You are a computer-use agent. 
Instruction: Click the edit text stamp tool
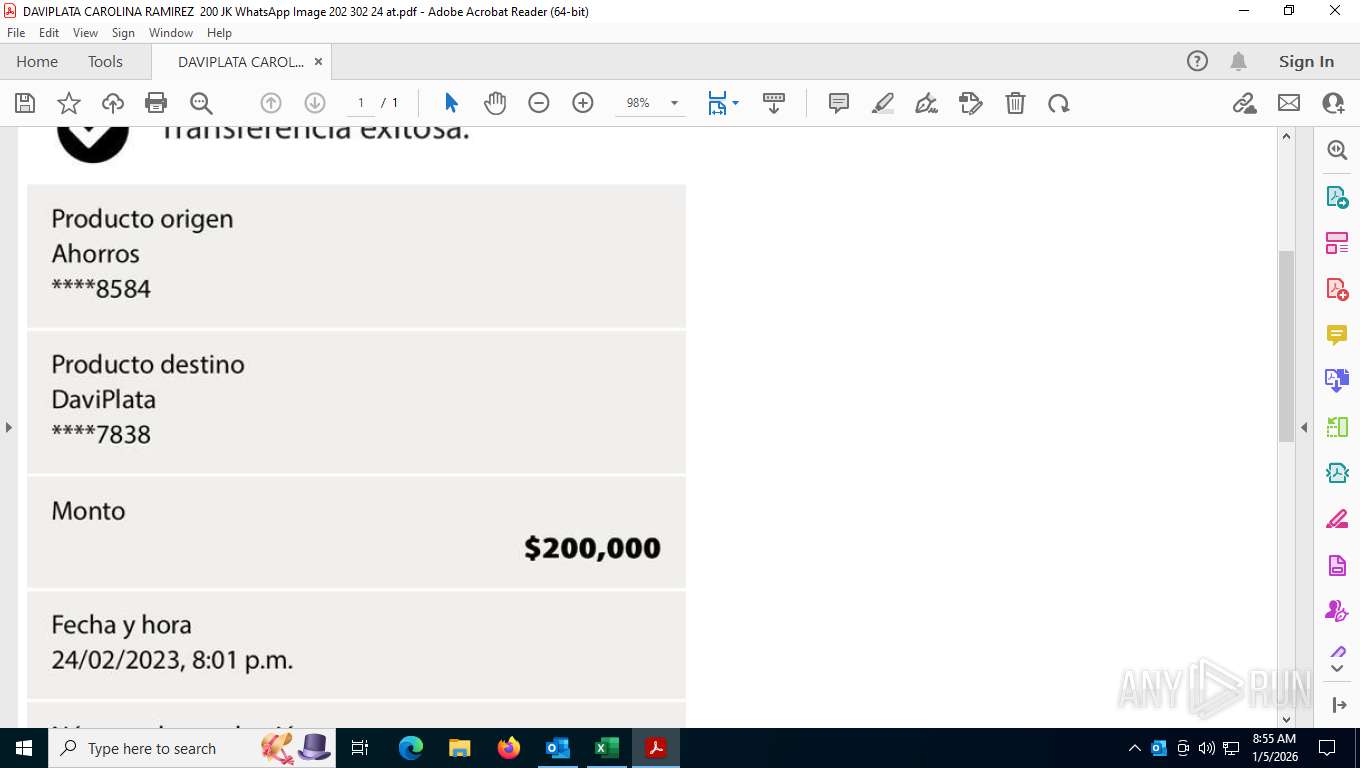[970, 103]
